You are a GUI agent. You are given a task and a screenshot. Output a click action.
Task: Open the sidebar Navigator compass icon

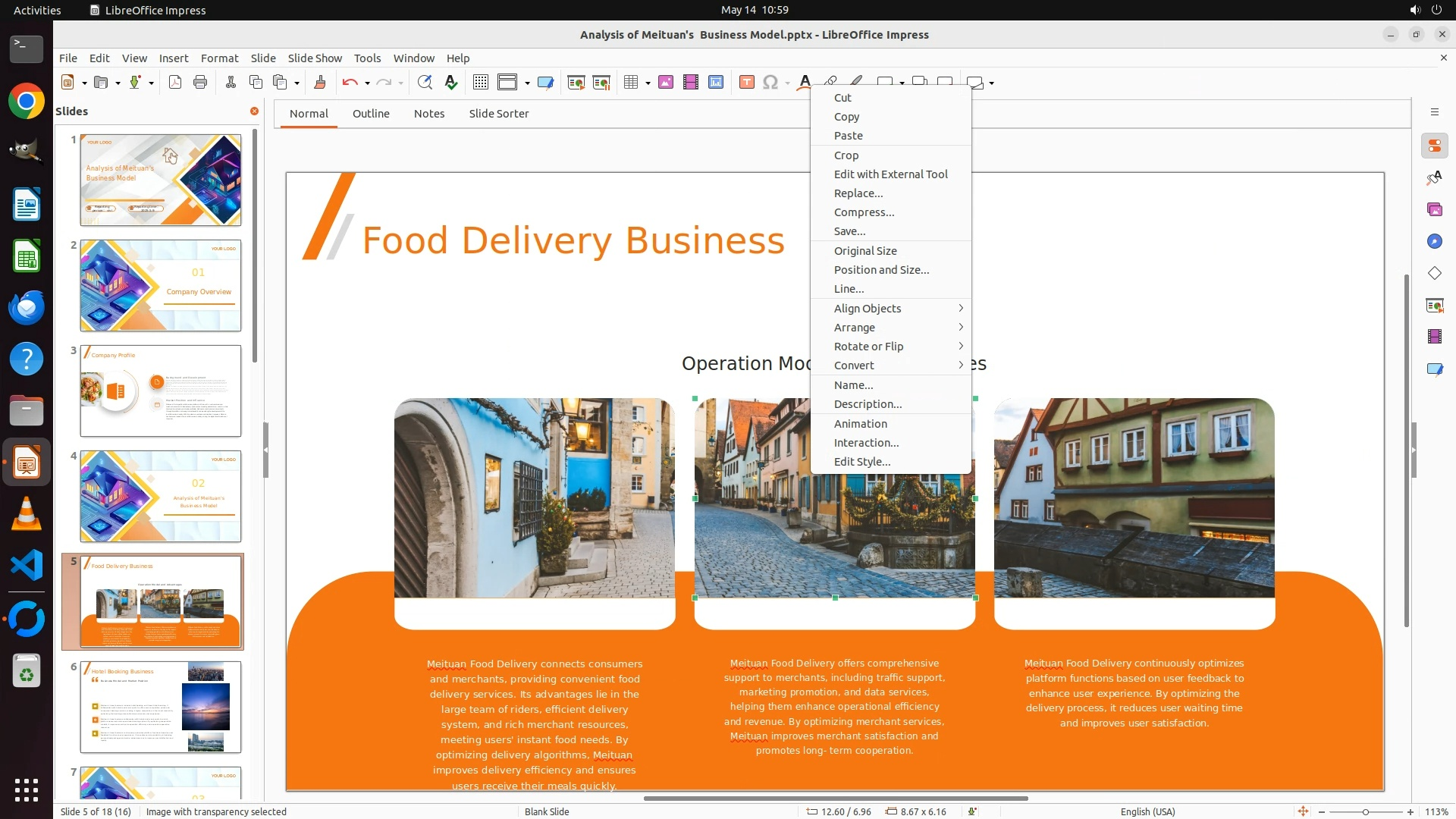click(1434, 241)
